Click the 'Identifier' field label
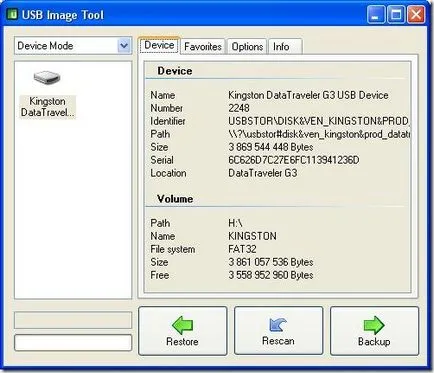Viewport: 434px width, 373px height. [x=168, y=121]
